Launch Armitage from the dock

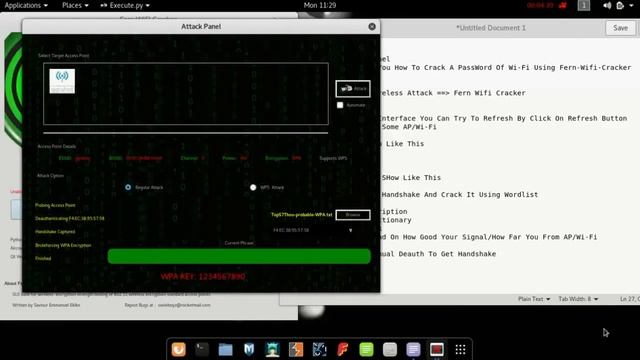click(x=272, y=349)
